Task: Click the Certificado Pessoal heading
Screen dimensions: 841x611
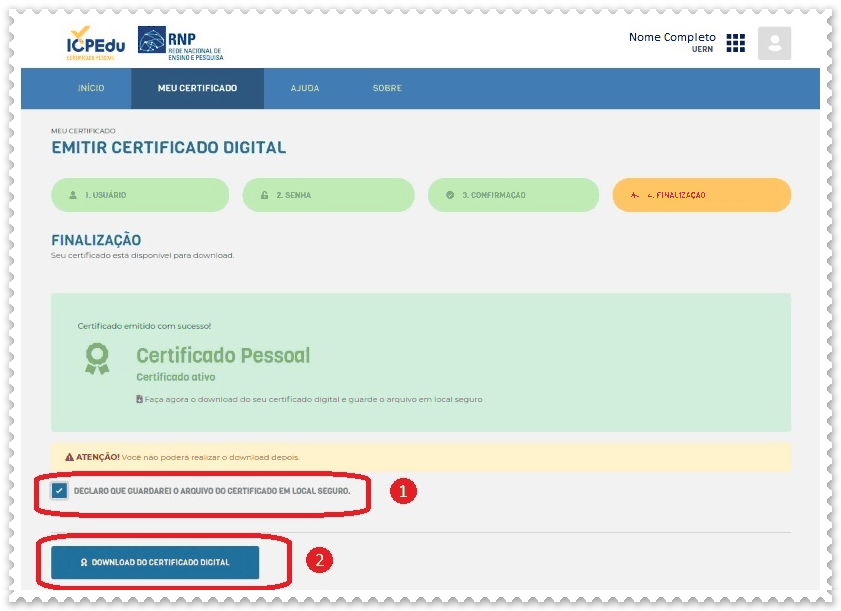Action: click(223, 355)
